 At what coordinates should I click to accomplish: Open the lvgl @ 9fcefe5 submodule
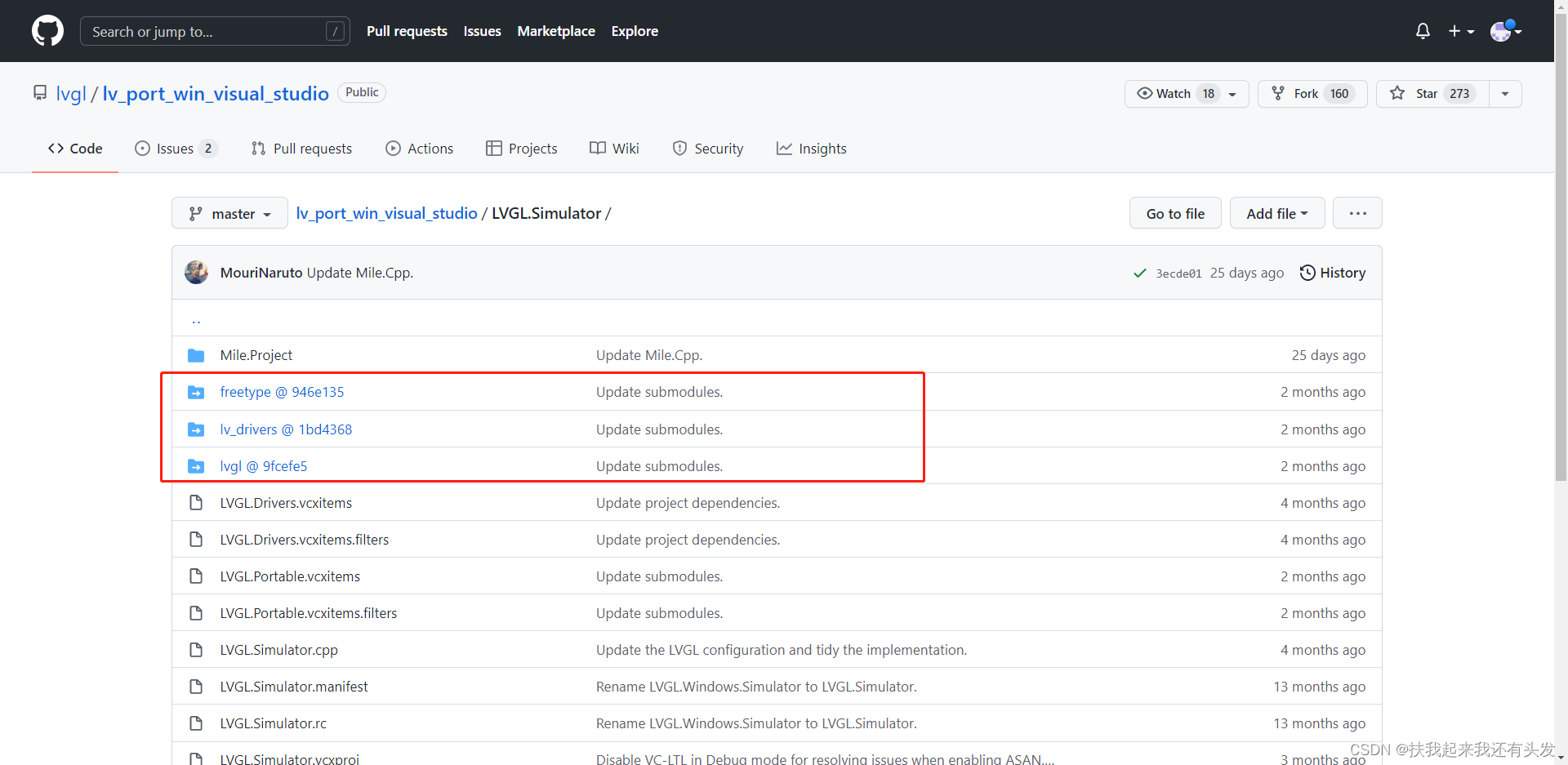[264, 466]
